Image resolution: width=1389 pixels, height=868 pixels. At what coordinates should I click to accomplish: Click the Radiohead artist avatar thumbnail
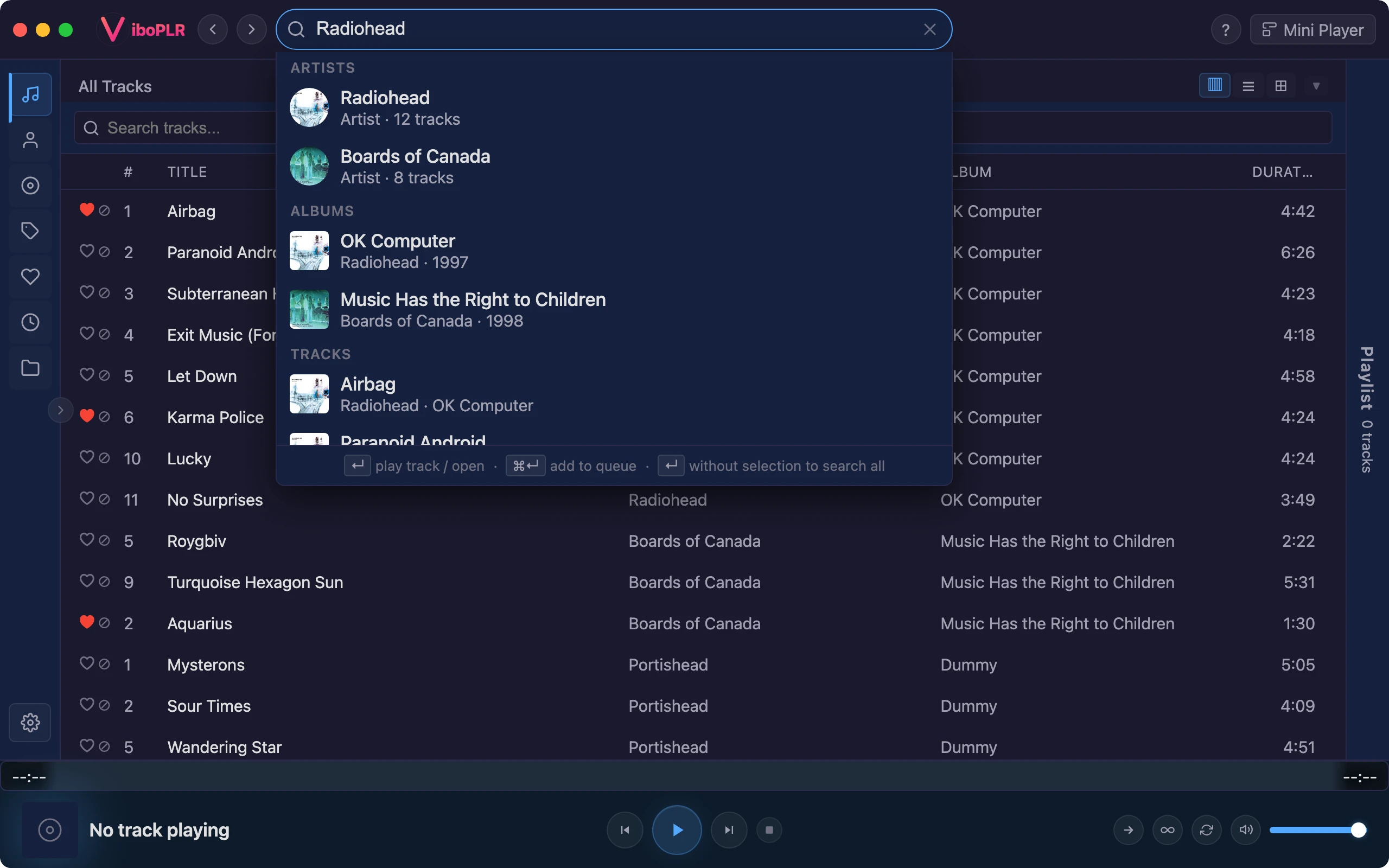(309, 107)
